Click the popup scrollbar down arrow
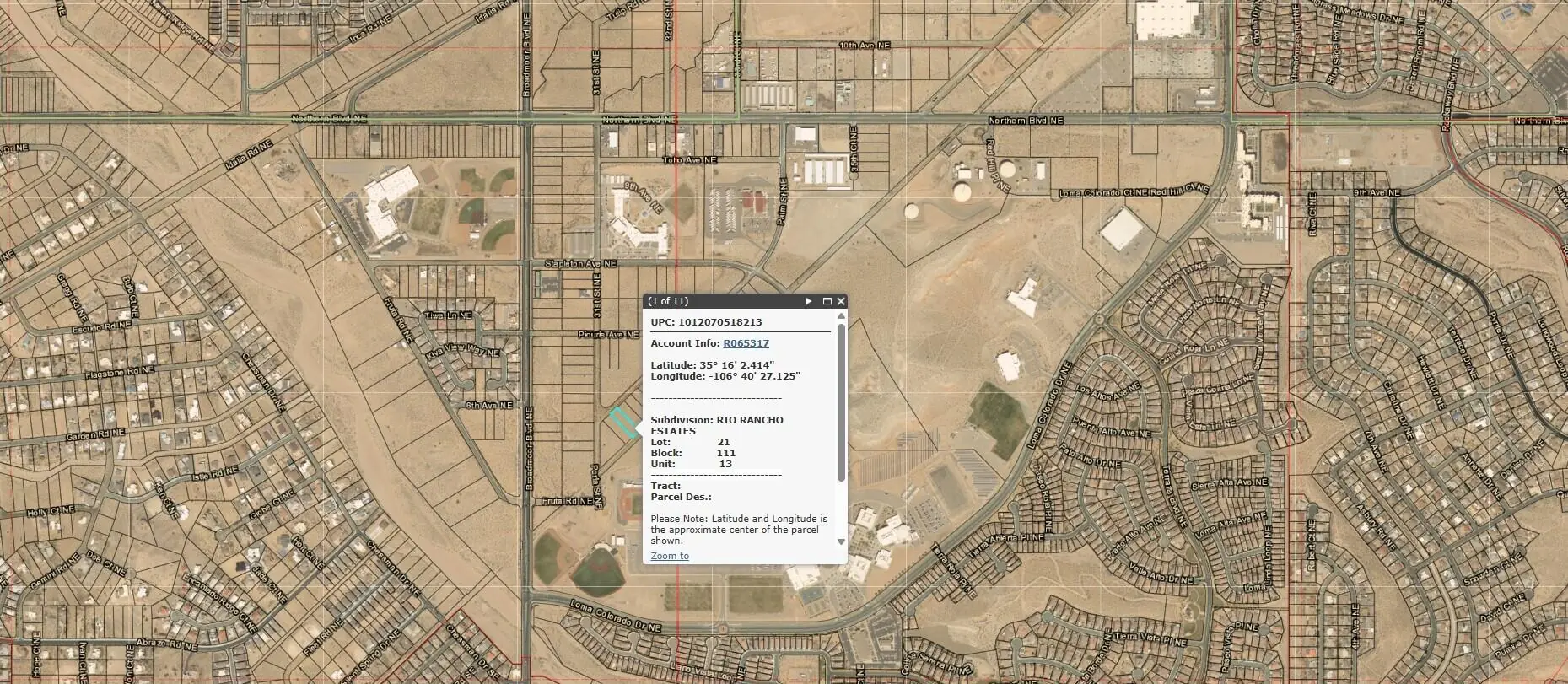Image resolution: width=1568 pixels, height=684 pixels. coord(841,541)
